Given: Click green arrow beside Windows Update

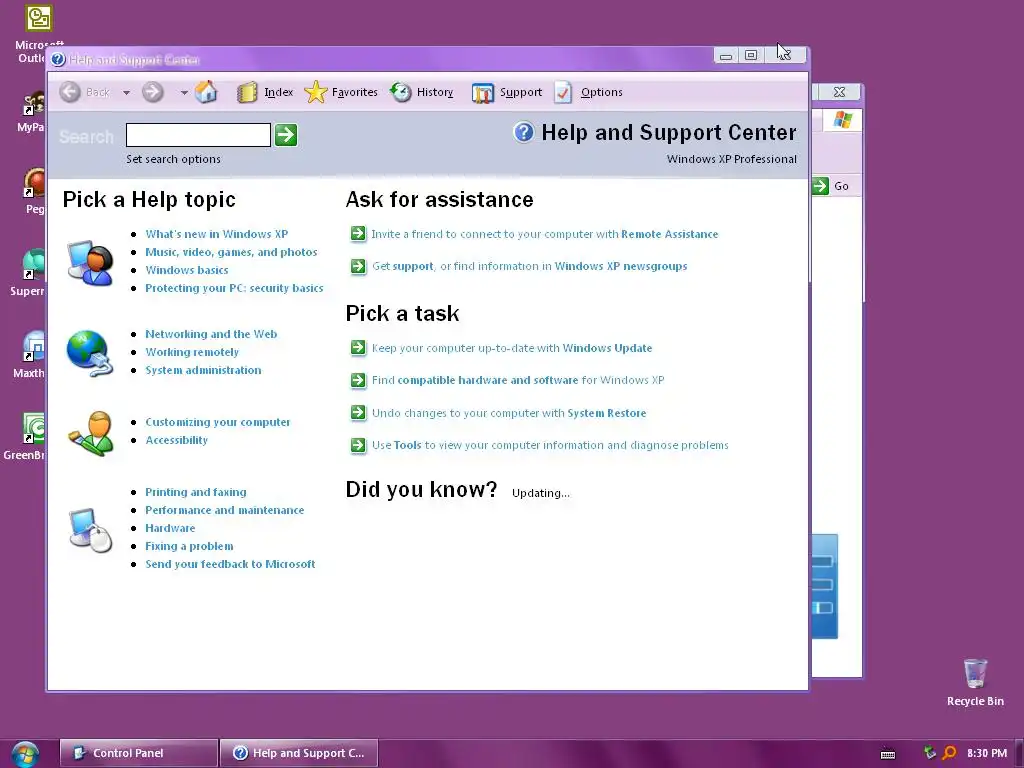Looking at the screenshot, I should tap(358, 347).
